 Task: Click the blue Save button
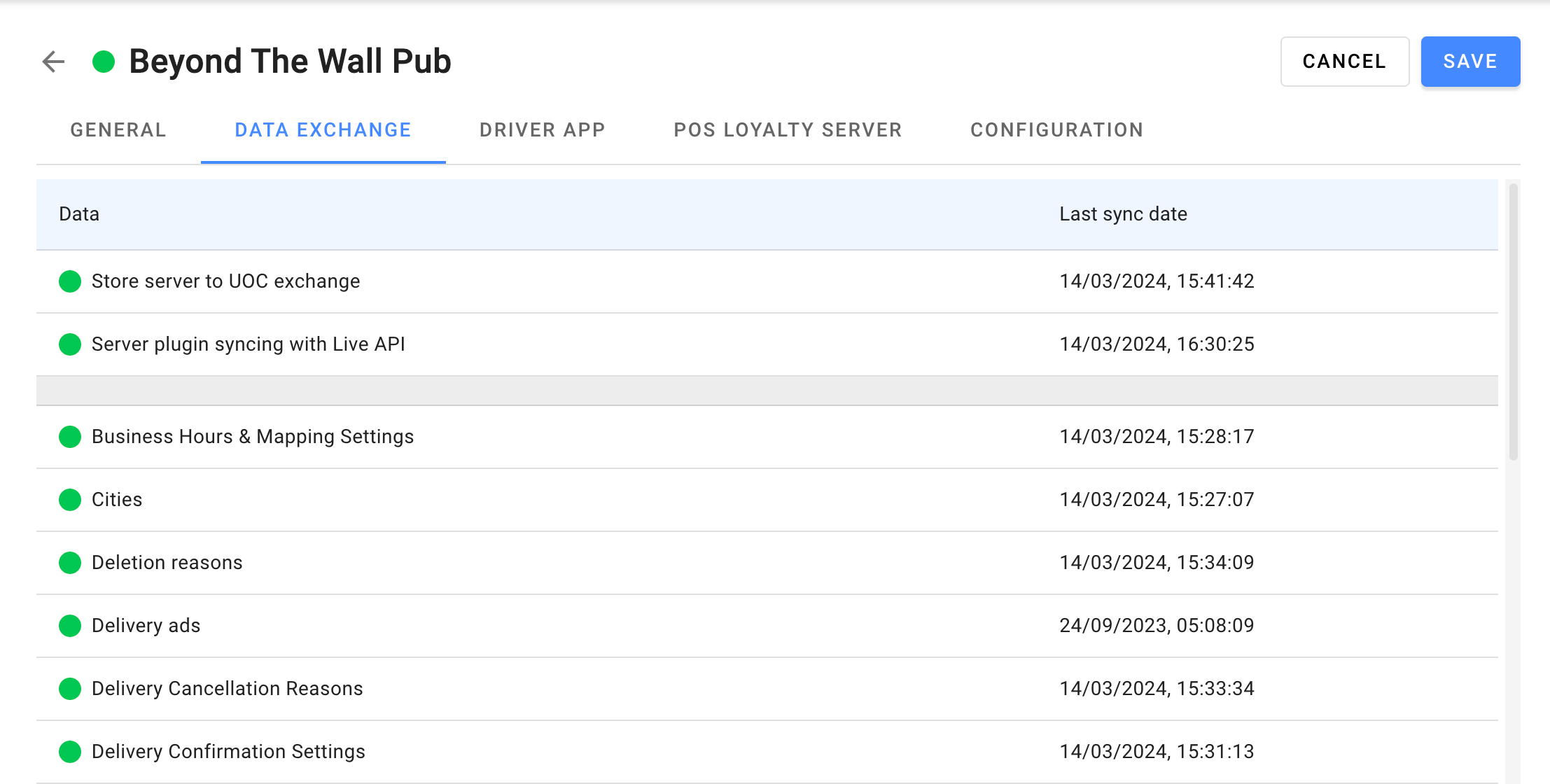click(1469, 62)
